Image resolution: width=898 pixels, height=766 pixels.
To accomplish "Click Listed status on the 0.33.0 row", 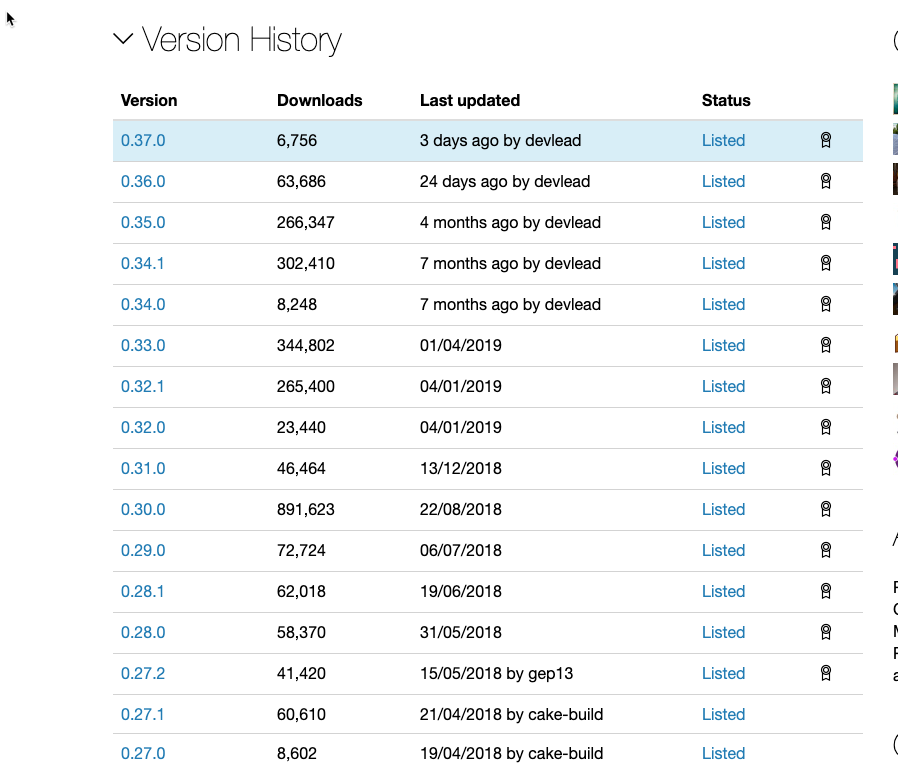I will pyautogui.click(x=723, y=345).
